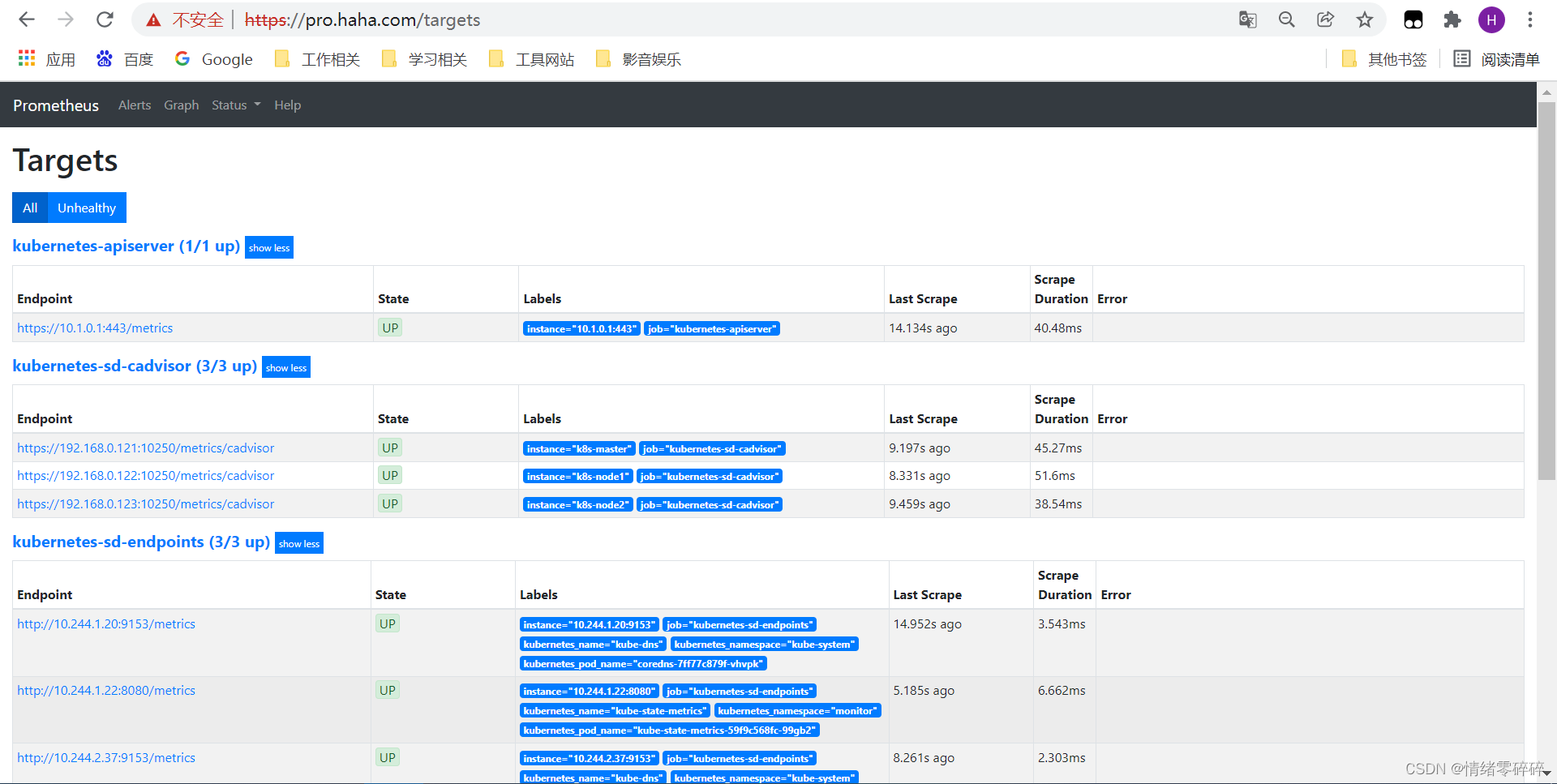This screenshot has height=784, width=1557.
Task: Open the 阅读清单 reading list
Action: (1496, 59)
